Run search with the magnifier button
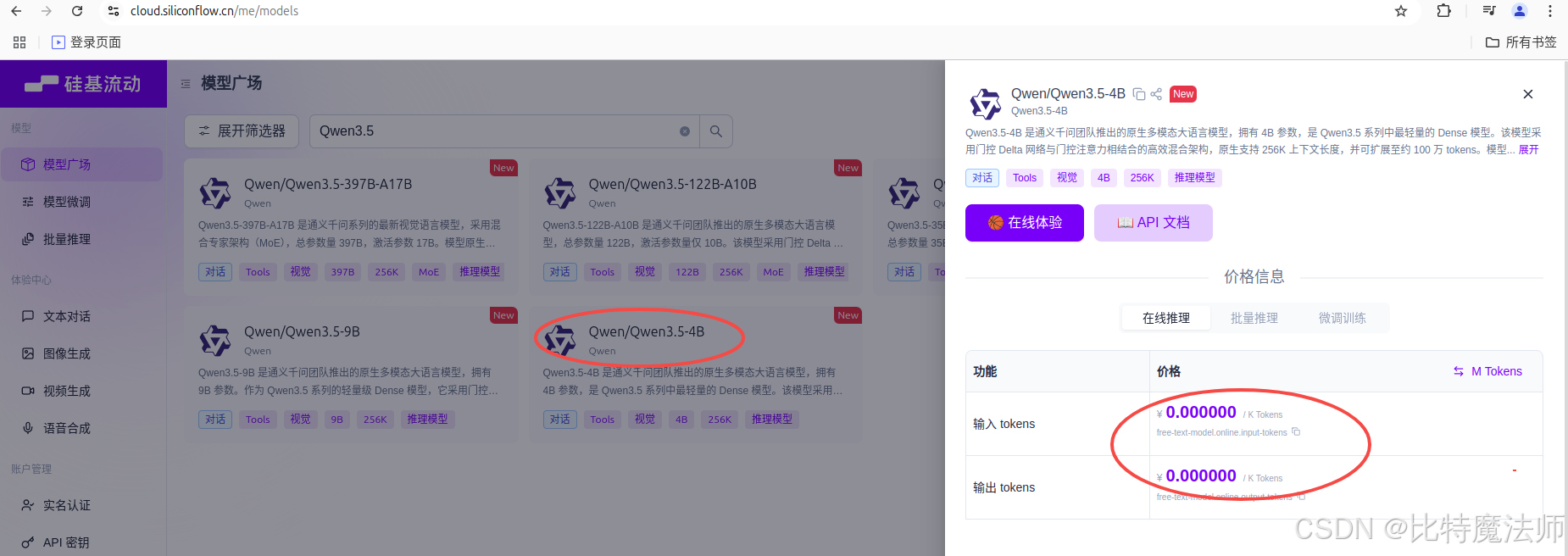Screen dimensions: 1568x556 [716, 131]
